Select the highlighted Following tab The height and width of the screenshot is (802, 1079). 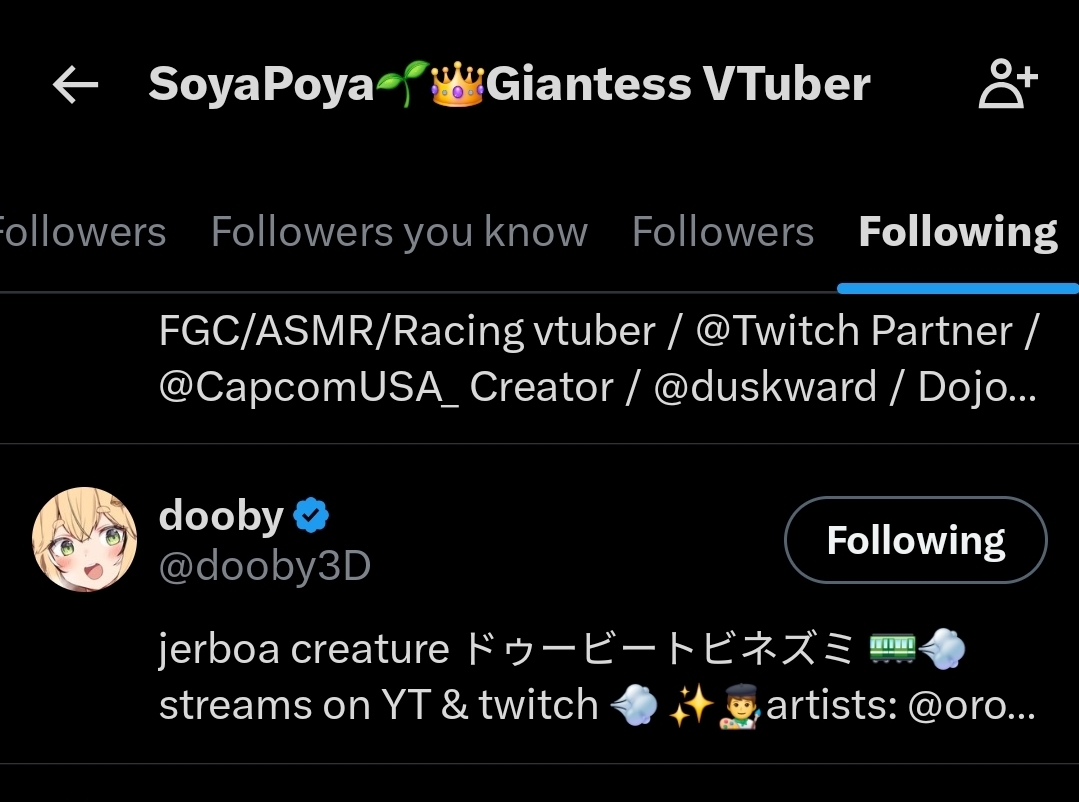[957, 232]
